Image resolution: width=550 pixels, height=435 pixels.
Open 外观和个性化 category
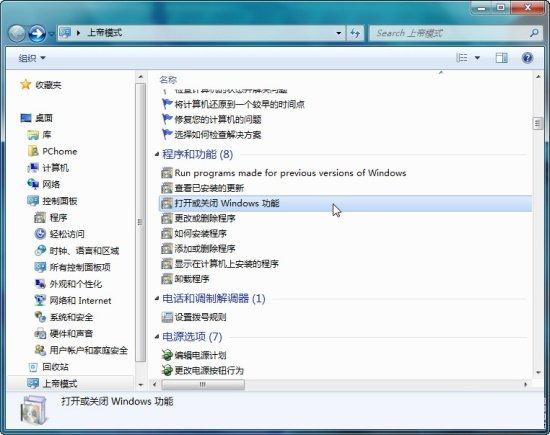pos(76,284)
